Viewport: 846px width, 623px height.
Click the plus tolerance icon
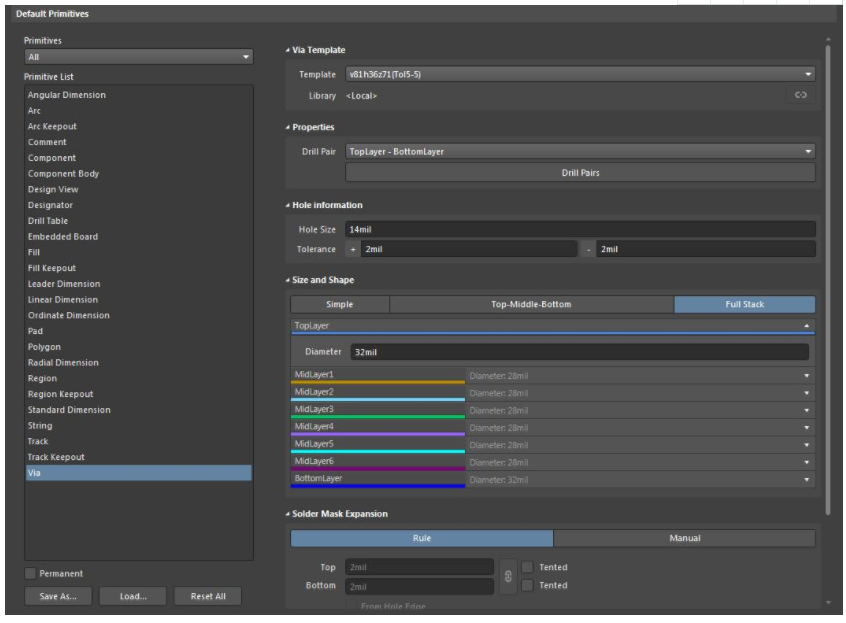[353, 249]
